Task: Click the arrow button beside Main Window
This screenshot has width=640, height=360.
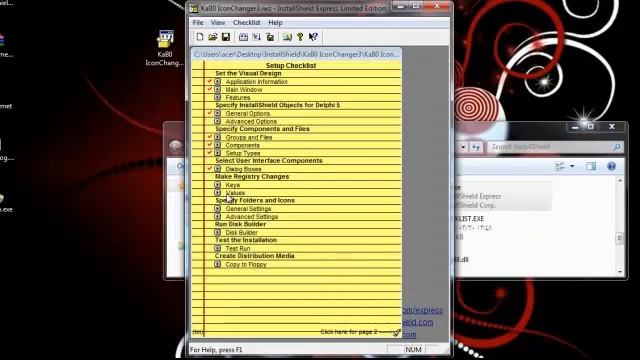Action: click(x=218, y=89)
